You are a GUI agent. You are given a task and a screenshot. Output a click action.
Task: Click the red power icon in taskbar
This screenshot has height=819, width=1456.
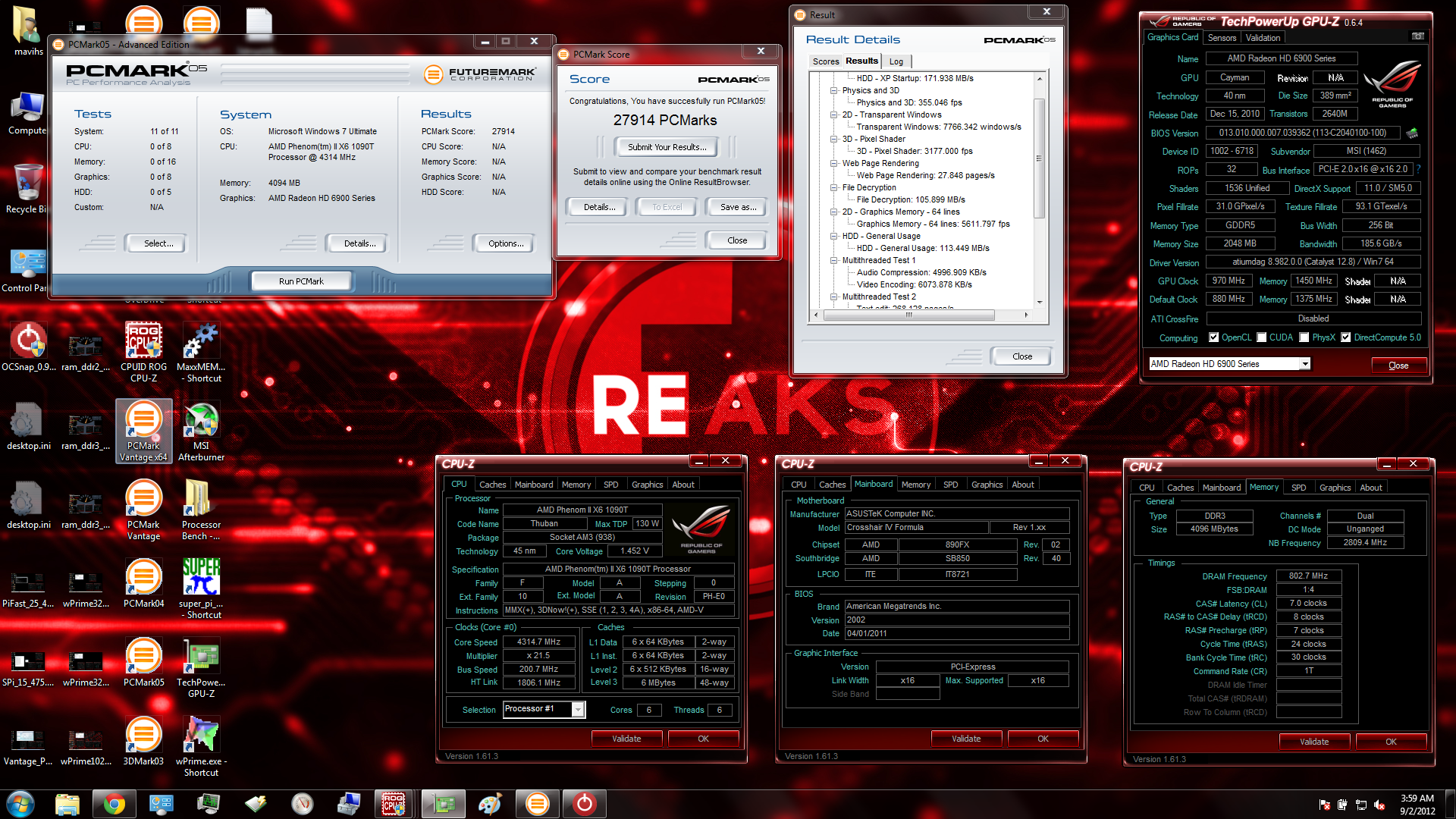tap(584, 803)
